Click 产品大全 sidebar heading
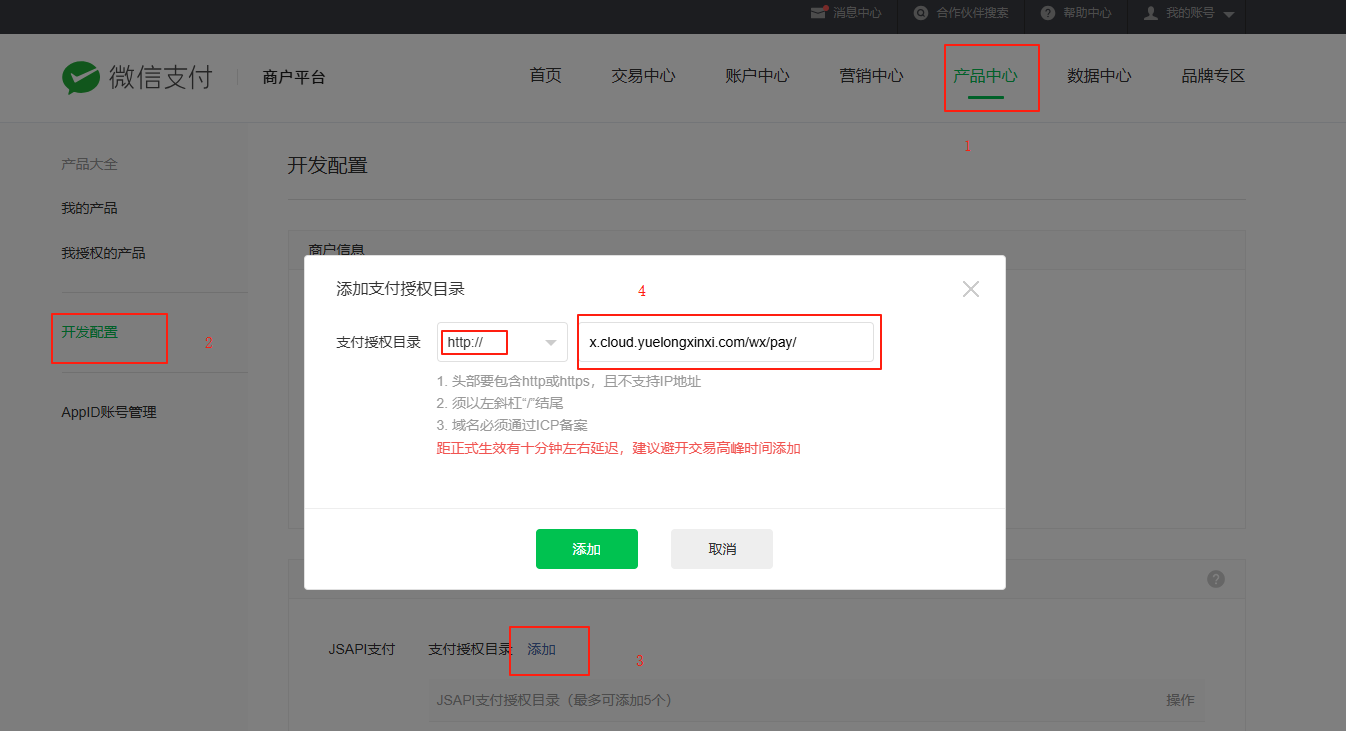The image size is (1346, 731). (89, 164)
